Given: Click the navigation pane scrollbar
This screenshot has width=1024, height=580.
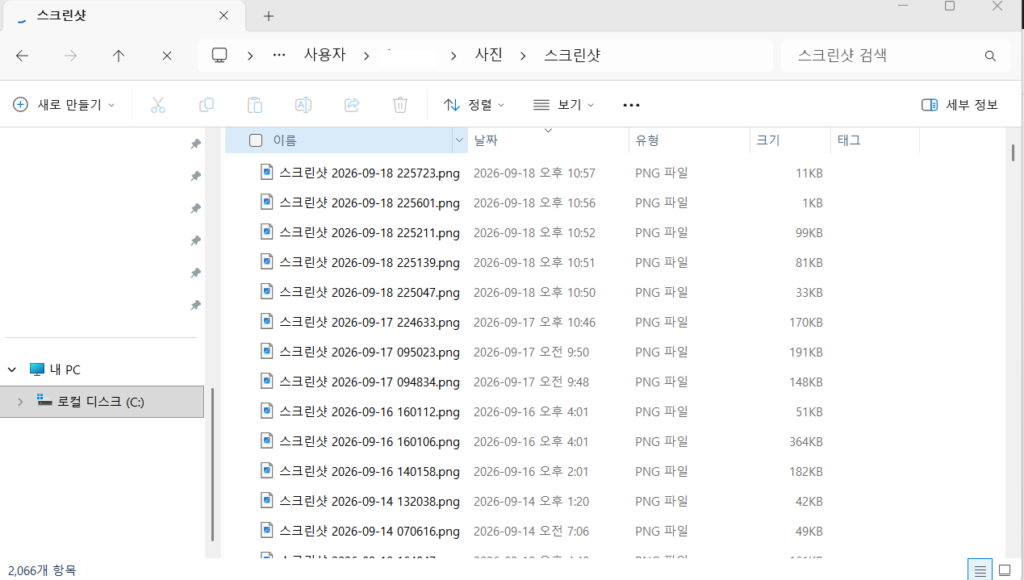Looking at the screenshot, I should 213,464.
